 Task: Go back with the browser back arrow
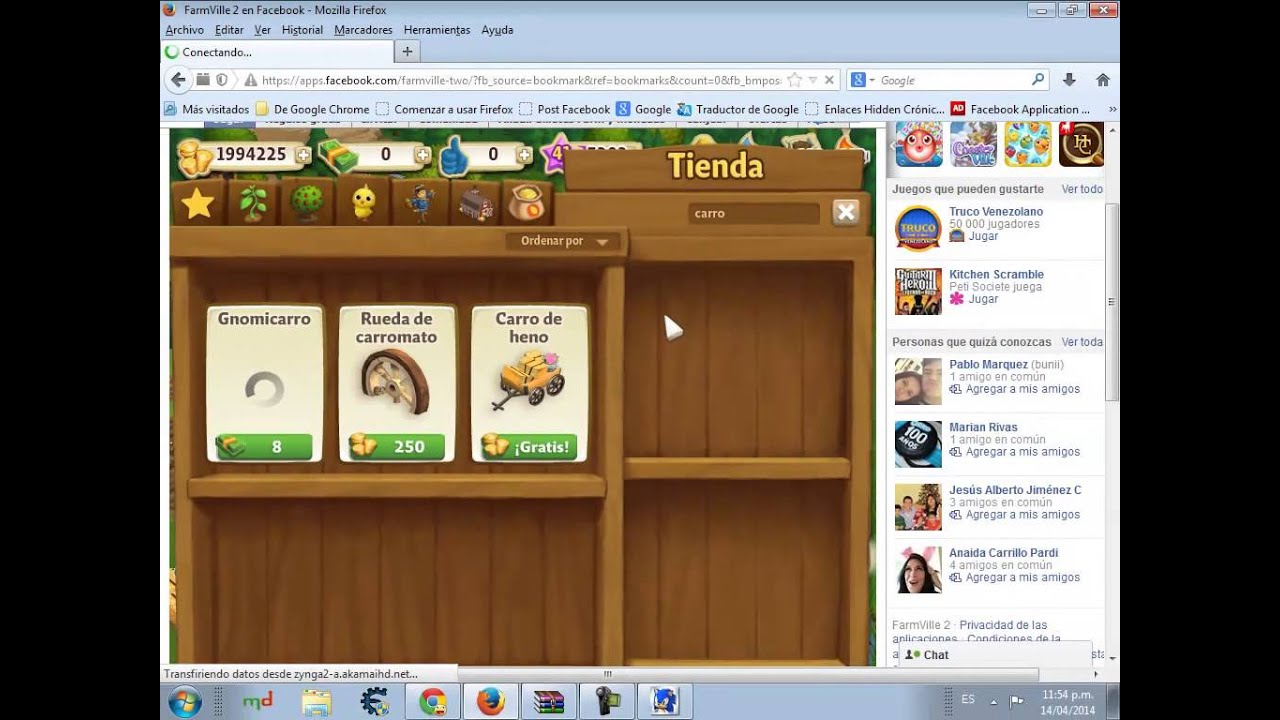(x=178, y=80)
